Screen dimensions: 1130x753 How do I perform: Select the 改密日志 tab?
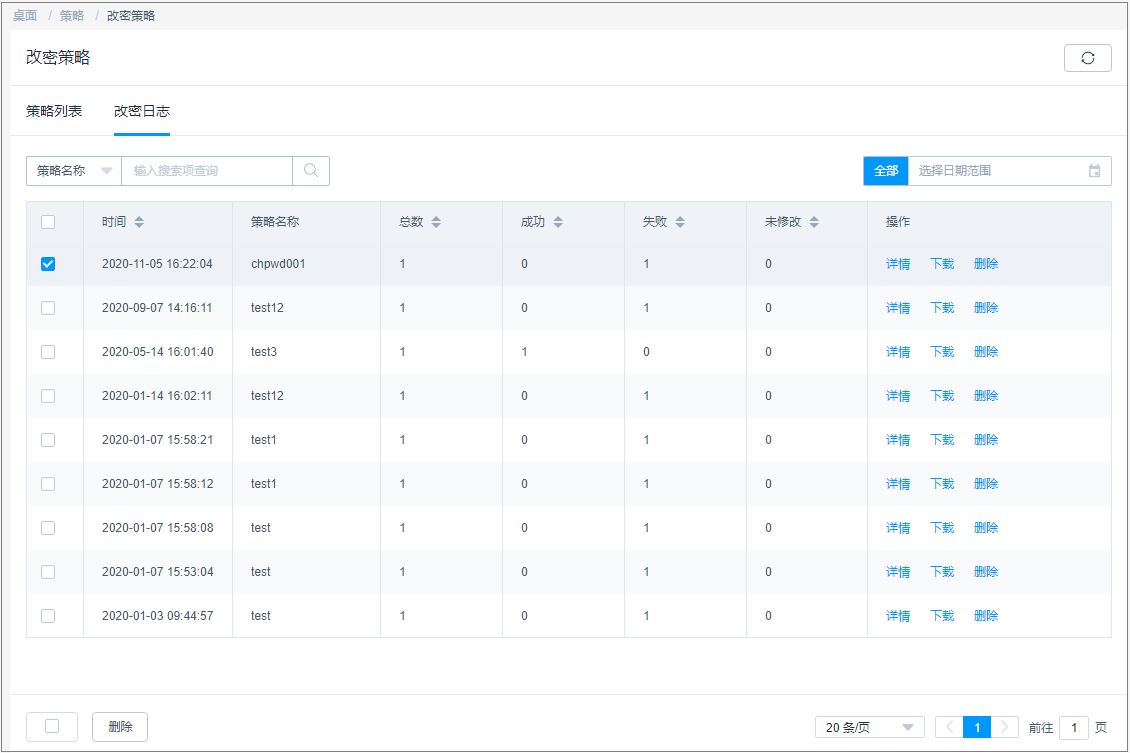(x=142, y=111)
